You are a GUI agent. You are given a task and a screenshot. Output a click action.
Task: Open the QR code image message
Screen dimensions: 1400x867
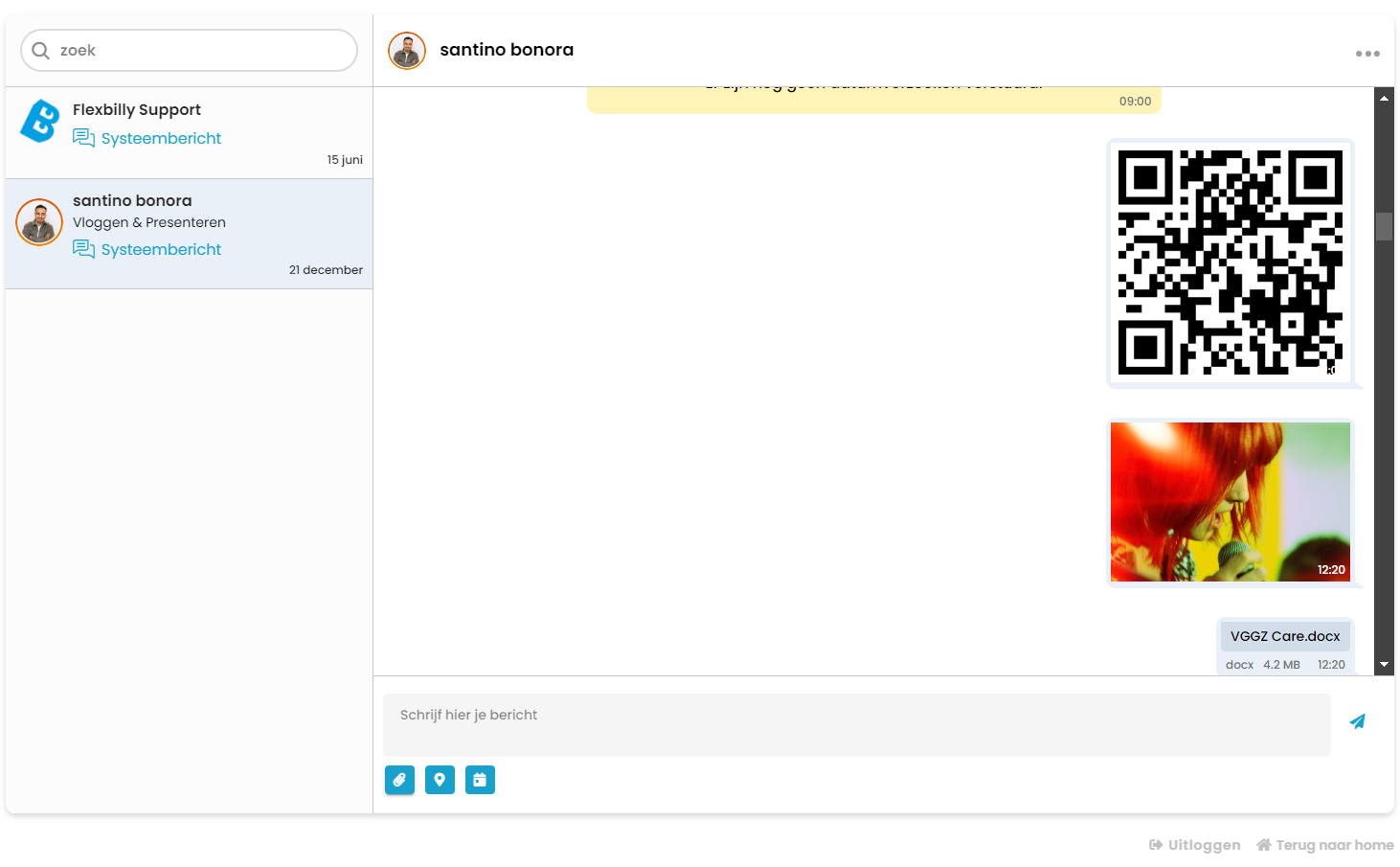coord(1230,262)
